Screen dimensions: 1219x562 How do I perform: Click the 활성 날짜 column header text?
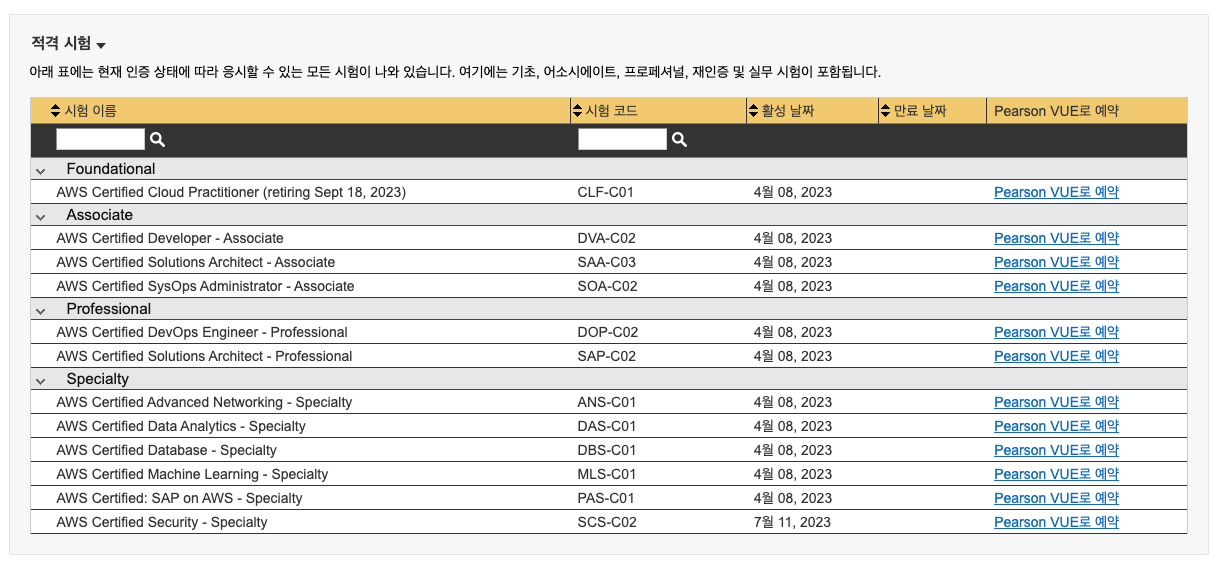pos(788,111)
